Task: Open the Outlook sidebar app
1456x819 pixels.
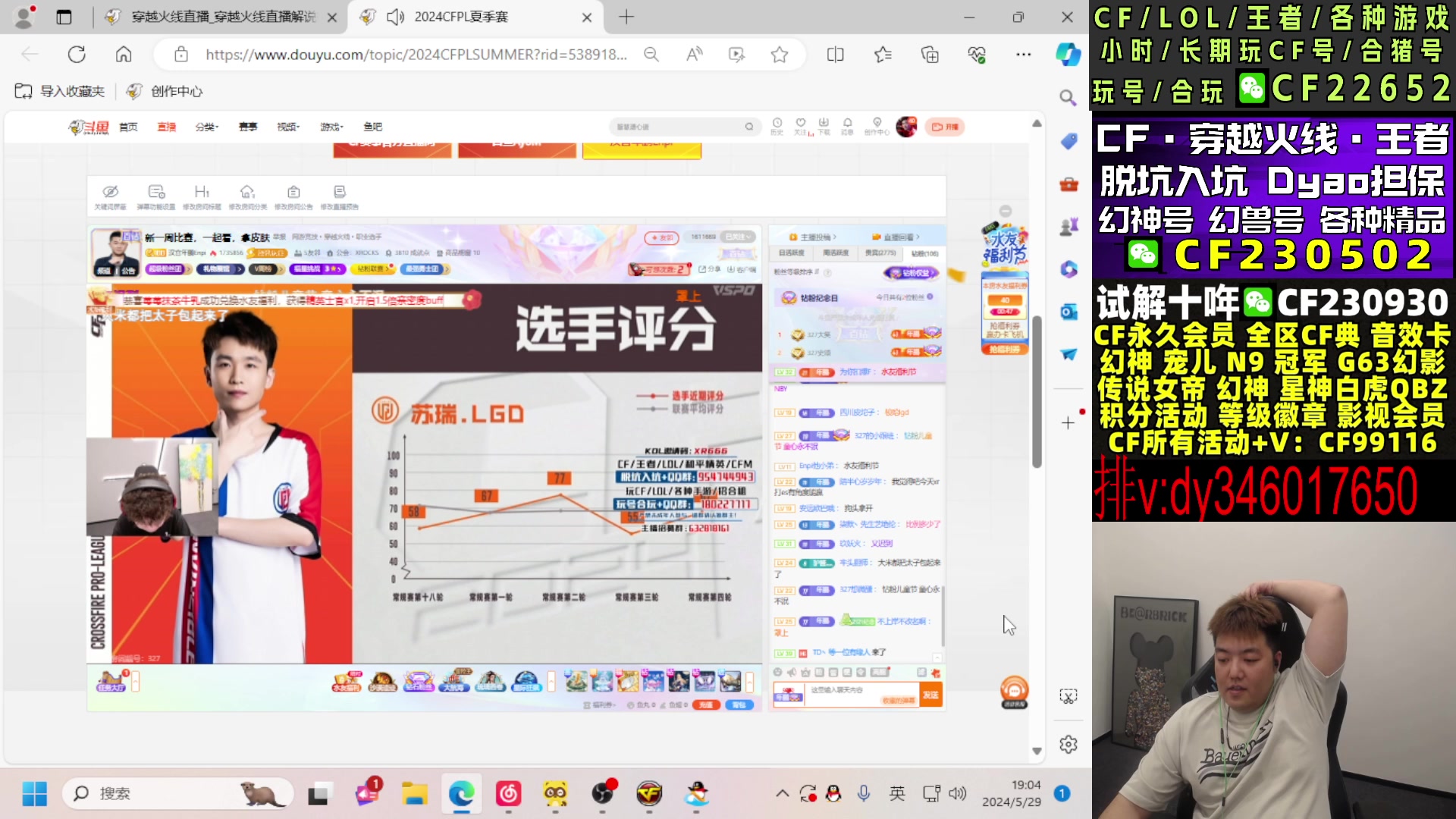Action: click(x=1068, y=312)
